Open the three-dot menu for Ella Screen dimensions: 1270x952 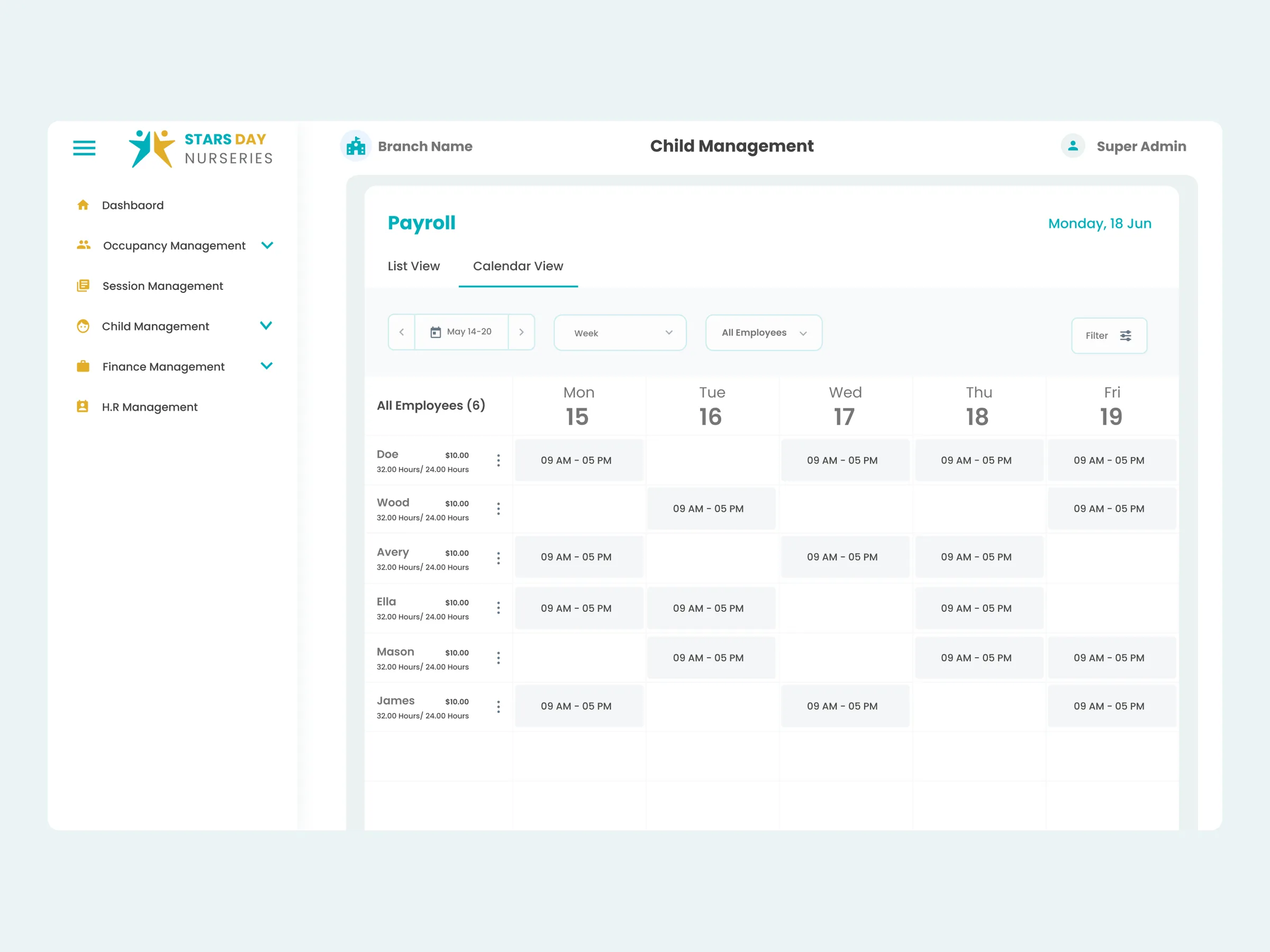click(498, 608)
